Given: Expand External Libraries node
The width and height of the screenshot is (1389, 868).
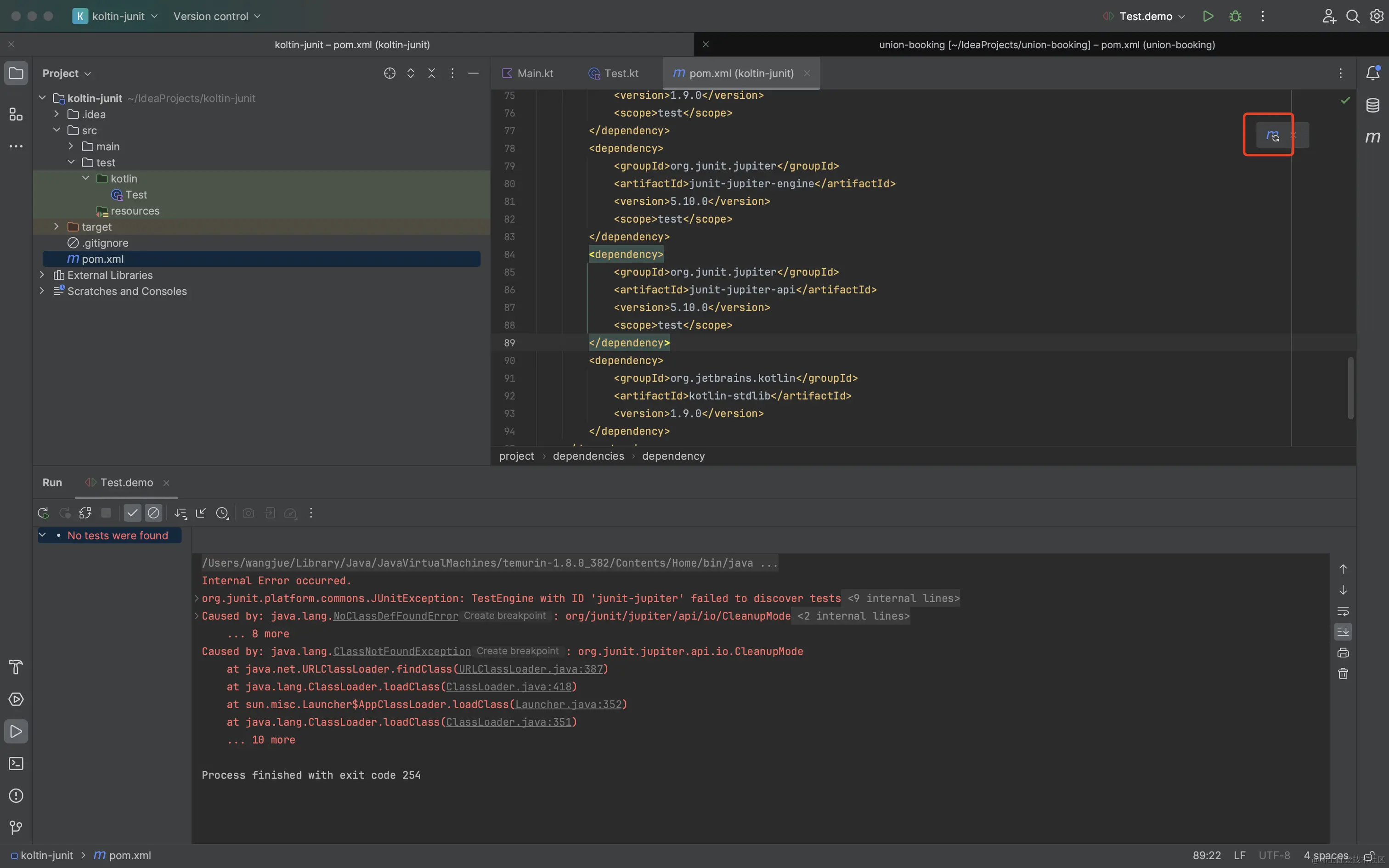Looking at the screenshot, I should [41, 275].
